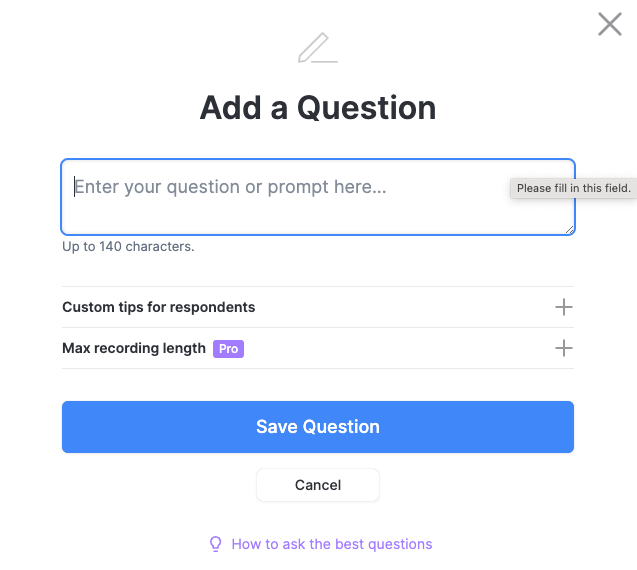The height and width of the screenshot is (570, 637).
Task: Click the purple Pro badge
Action: [x=228, y=349]
